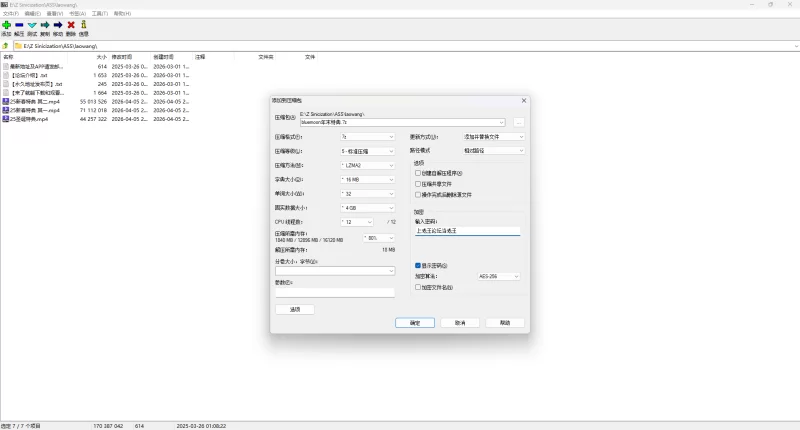Click the red X Delete (删除) icon
Image resolution: width=800 pixels, height=430 pixels.
(x=71, y=25)
